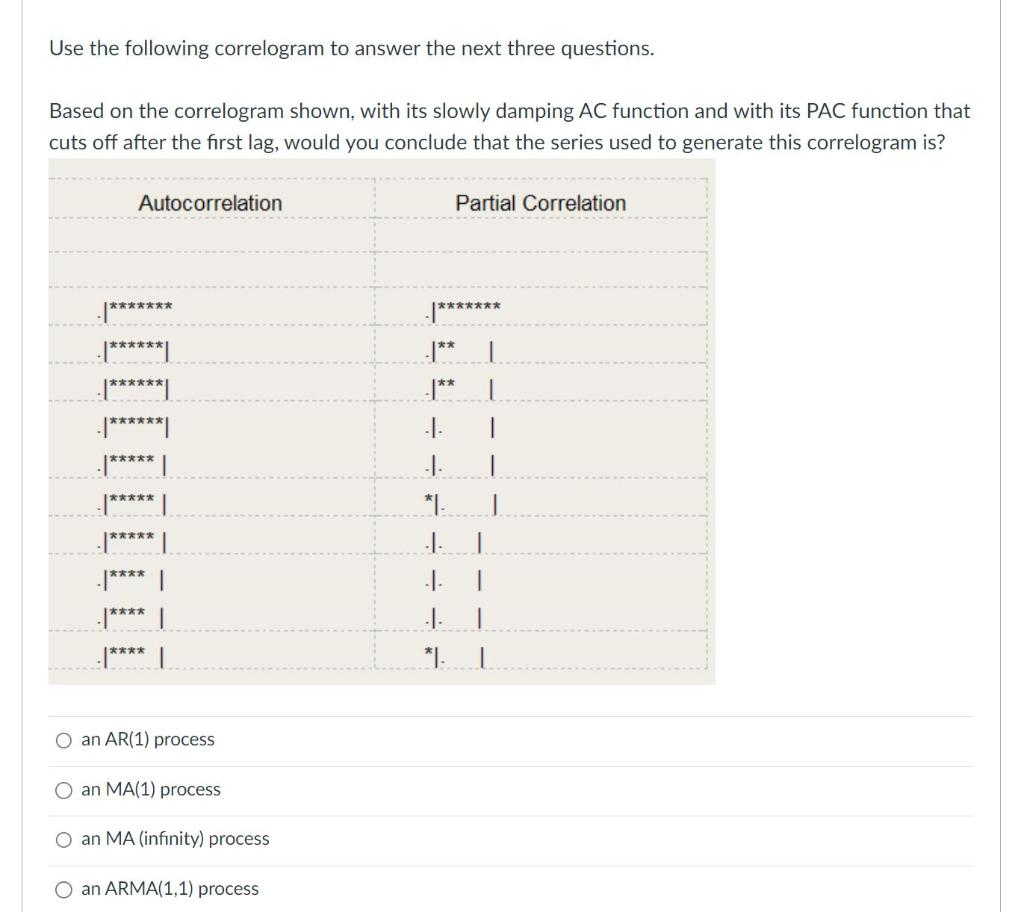Screen dimensions: 1024x912
Task: Click the Autocorrelation column header
Action: pos(211,203)
